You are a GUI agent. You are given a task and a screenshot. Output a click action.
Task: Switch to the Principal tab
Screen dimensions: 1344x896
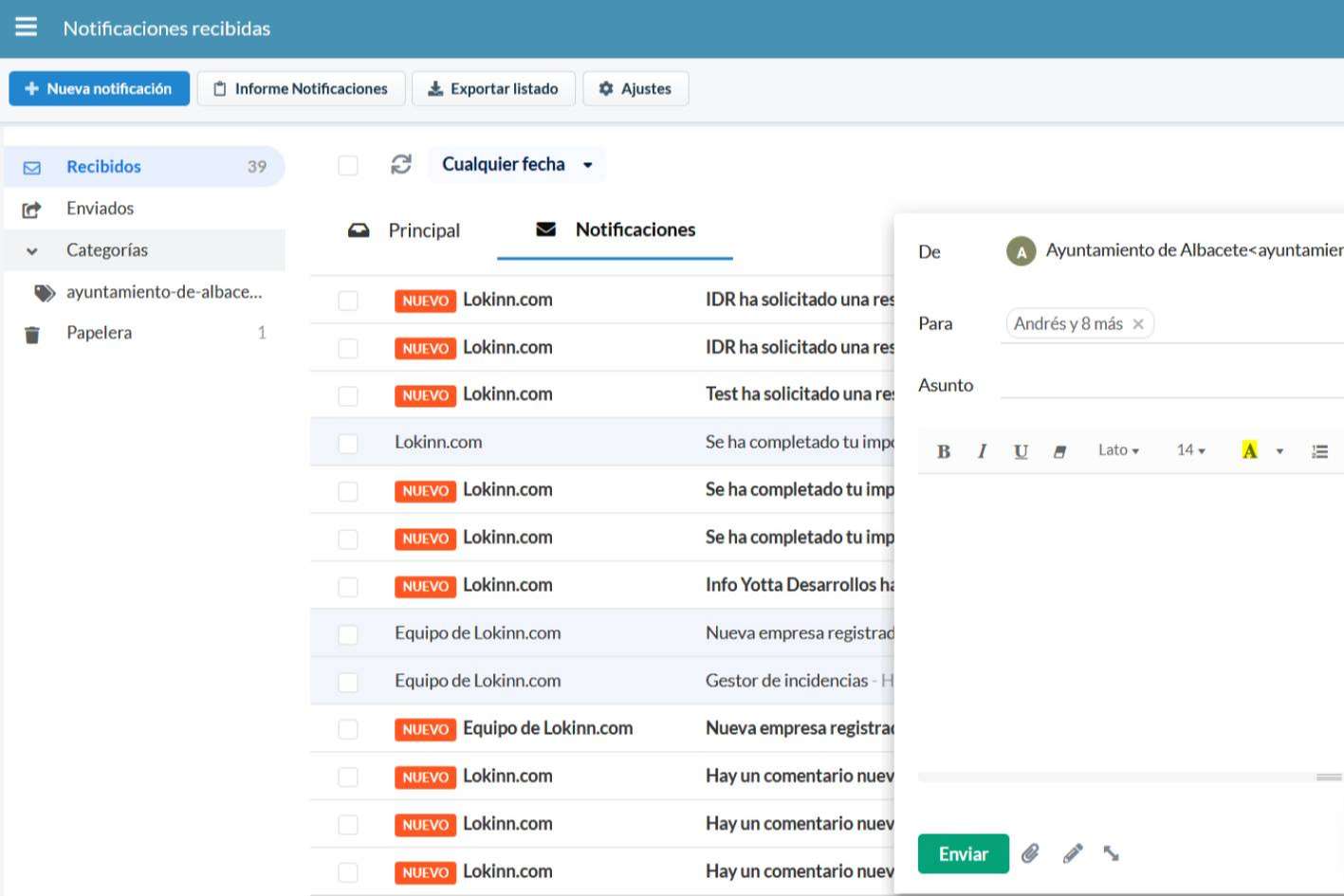click(x=405, y=230)
